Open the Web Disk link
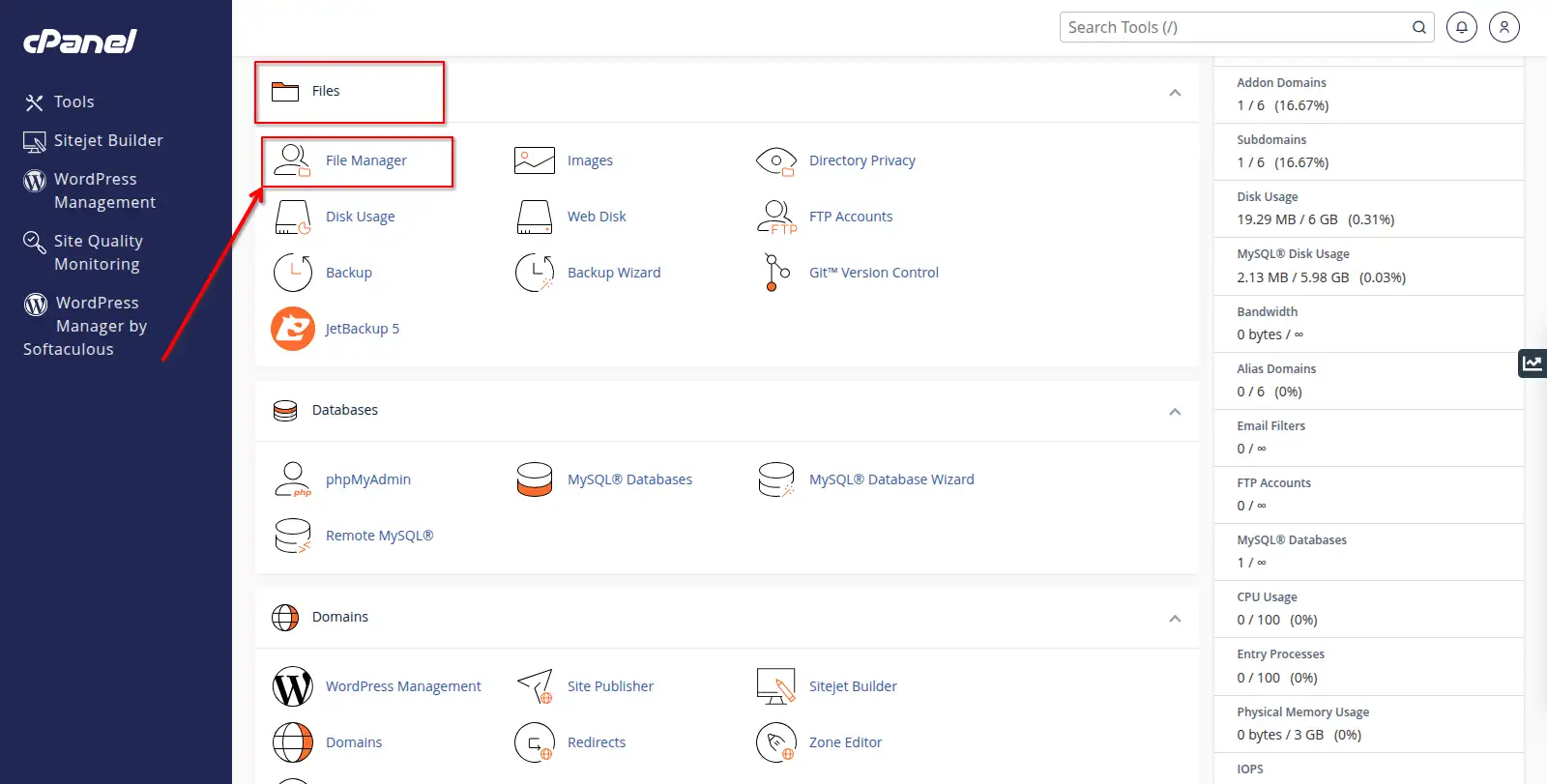The image size is (1547, 784). (597, 217)
